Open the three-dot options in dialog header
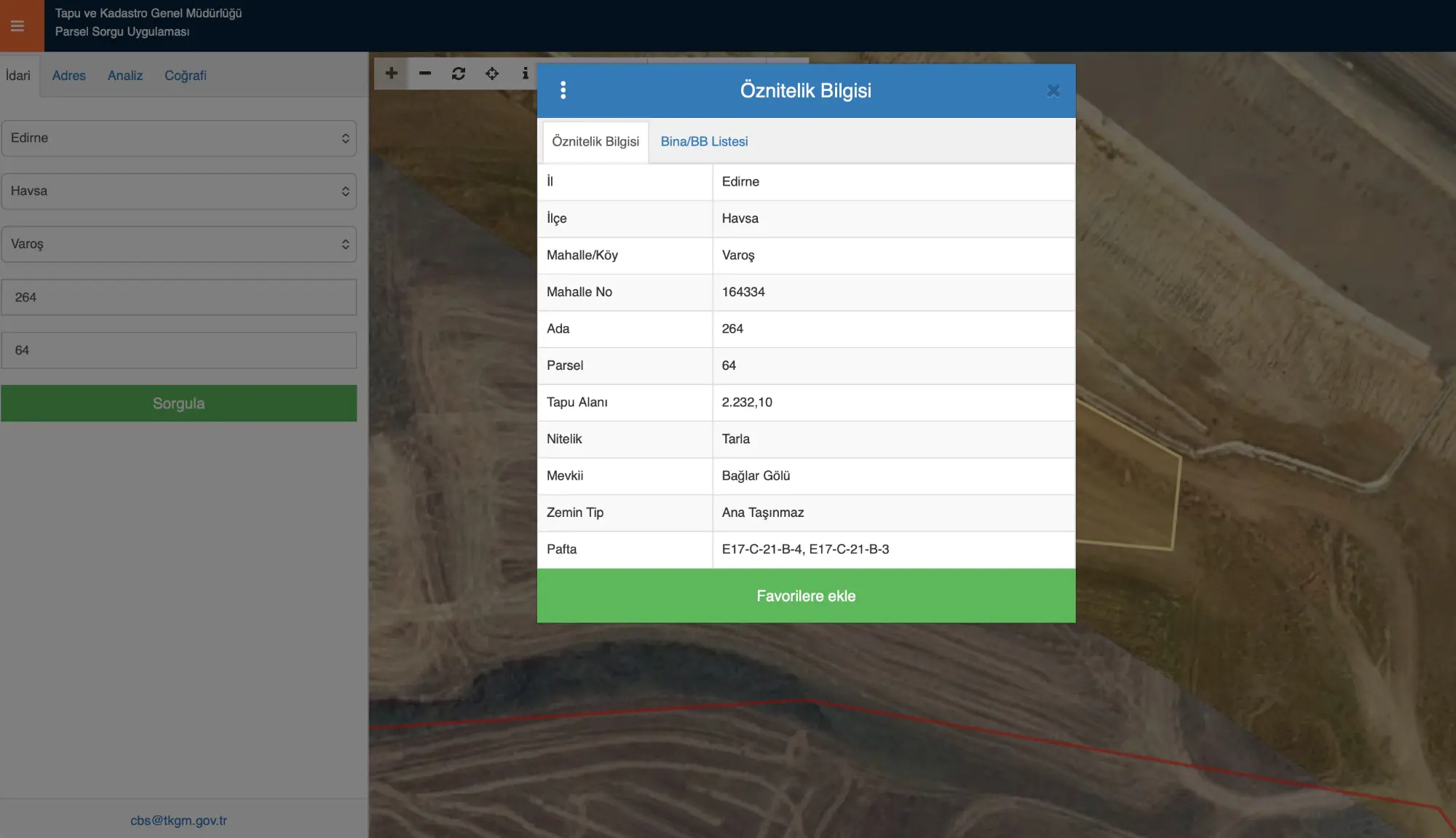 tap(563, 90)
